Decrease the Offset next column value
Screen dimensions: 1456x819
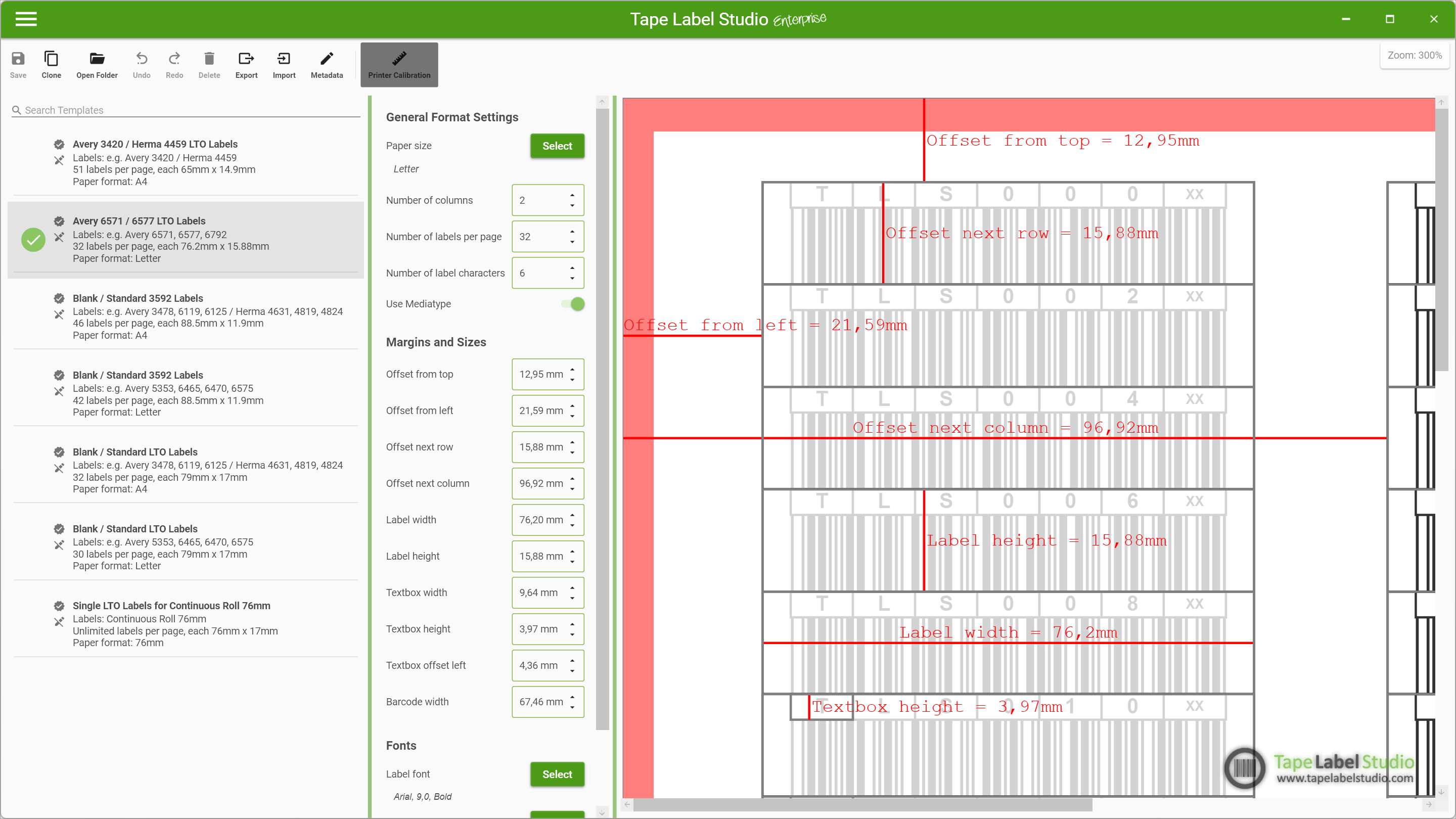[x=573, y=489]
